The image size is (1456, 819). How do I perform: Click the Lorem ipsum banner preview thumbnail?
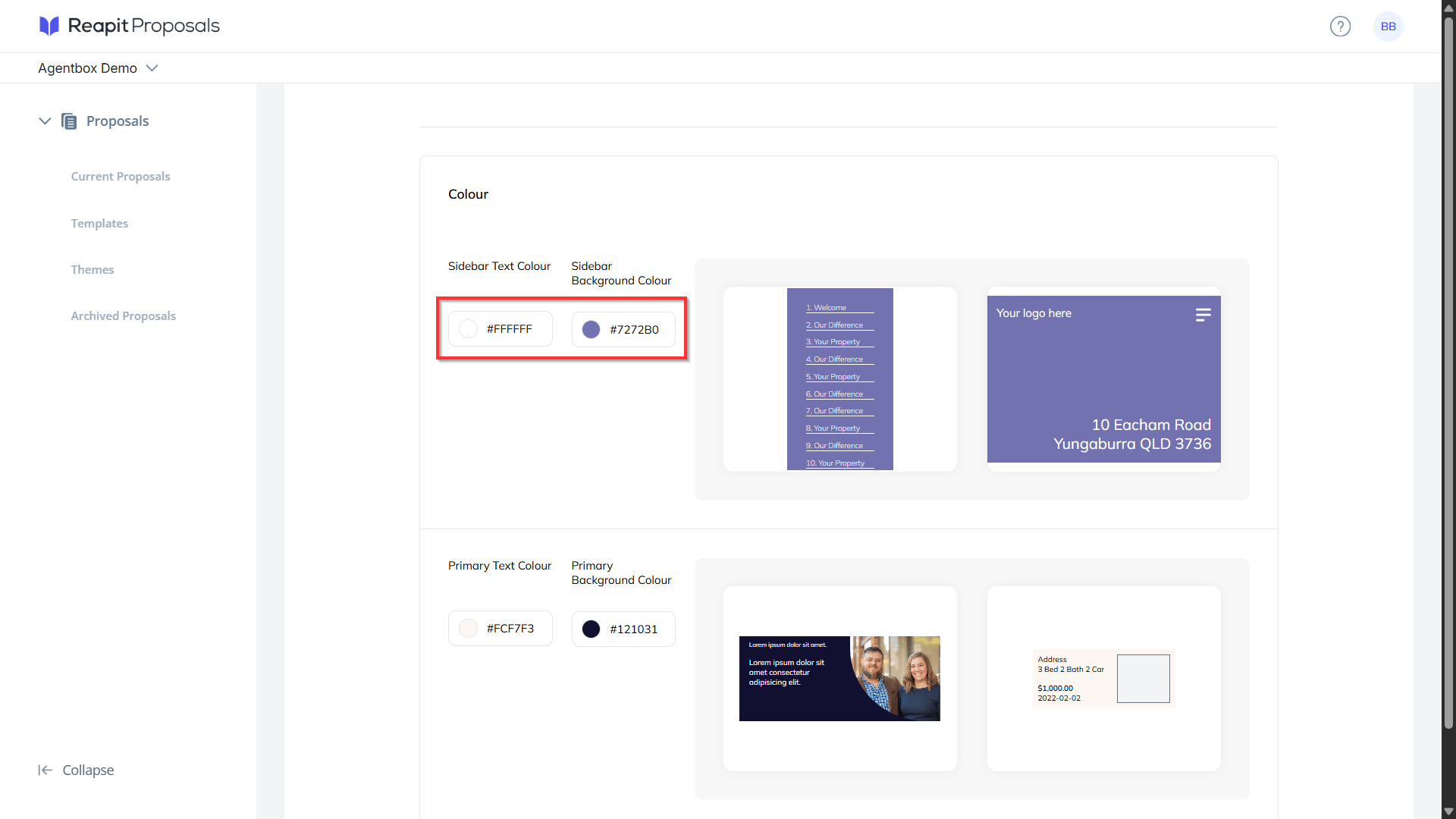pos(839,679)
